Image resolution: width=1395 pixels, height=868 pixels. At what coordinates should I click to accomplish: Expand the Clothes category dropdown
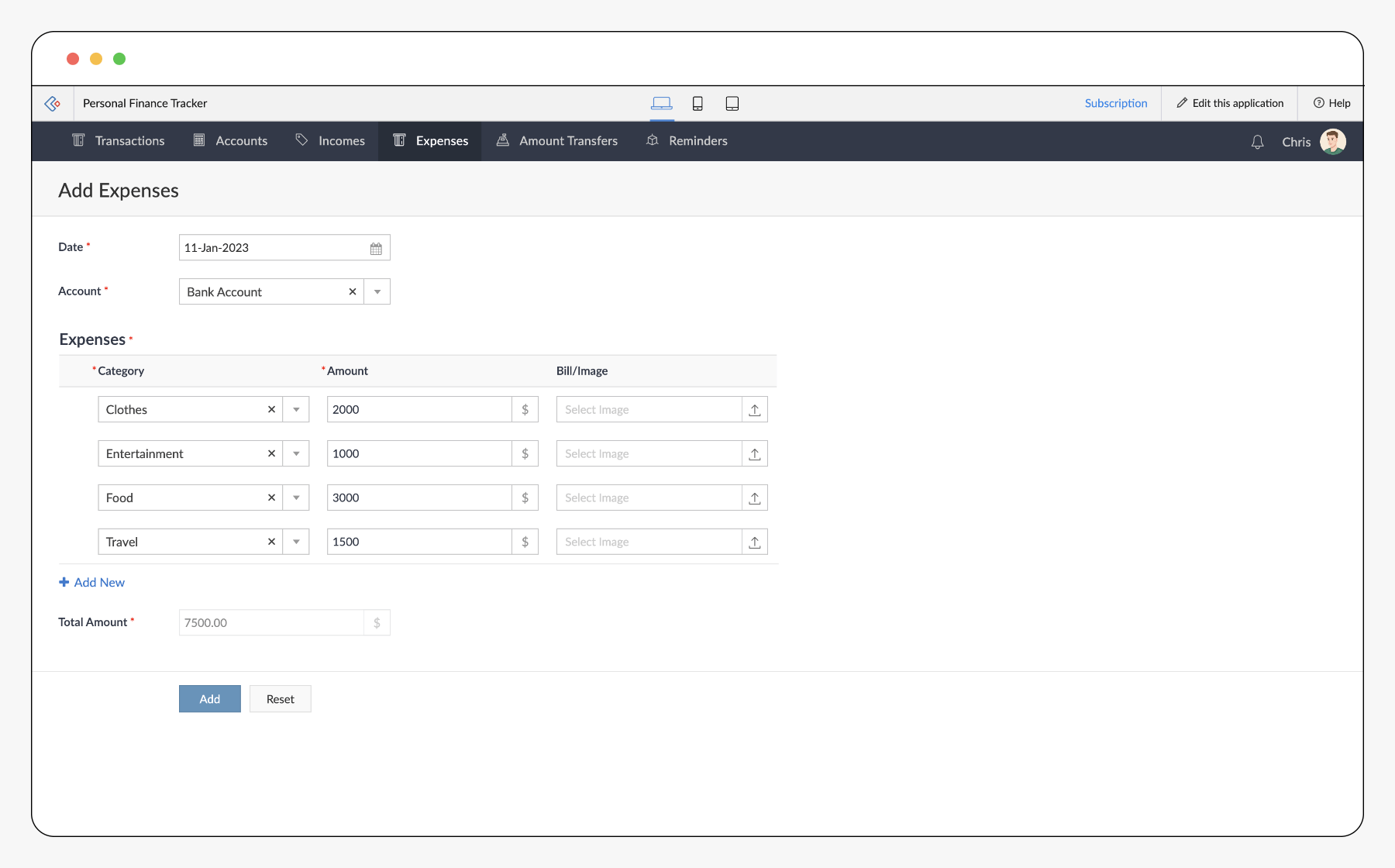296,410
